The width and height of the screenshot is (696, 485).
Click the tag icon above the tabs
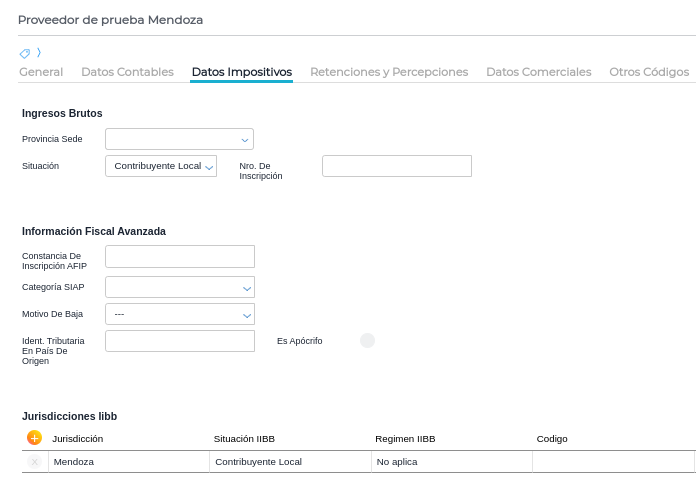click(25, 53)
